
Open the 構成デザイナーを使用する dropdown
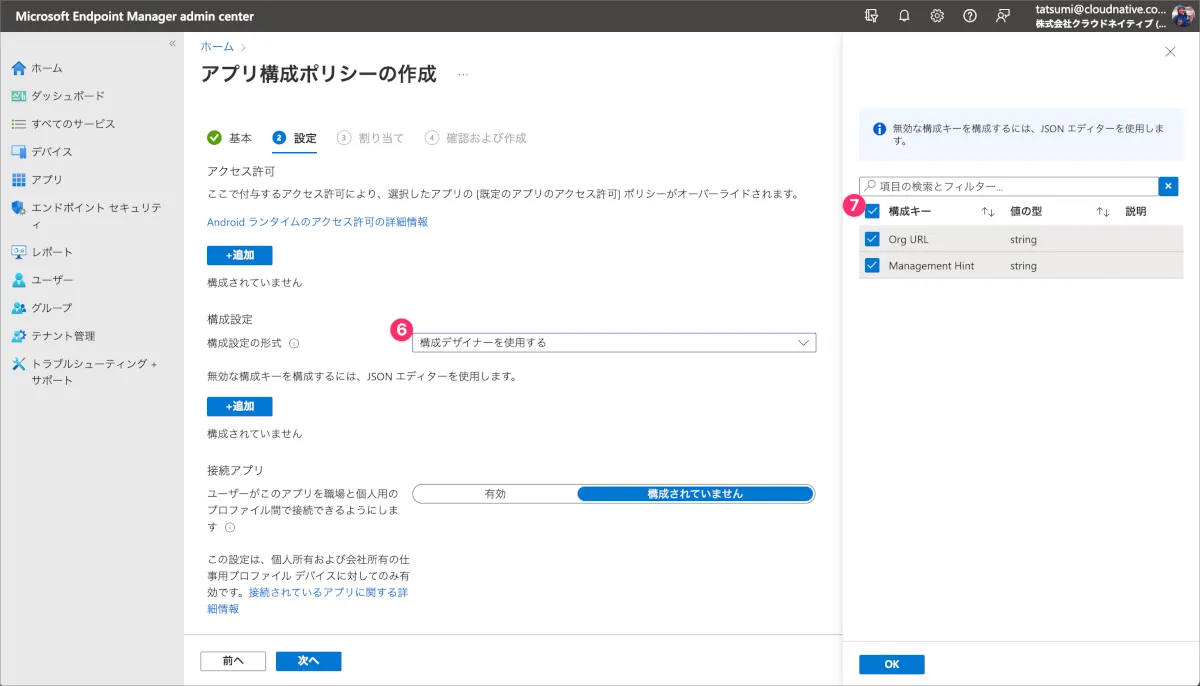click(614, 343)
